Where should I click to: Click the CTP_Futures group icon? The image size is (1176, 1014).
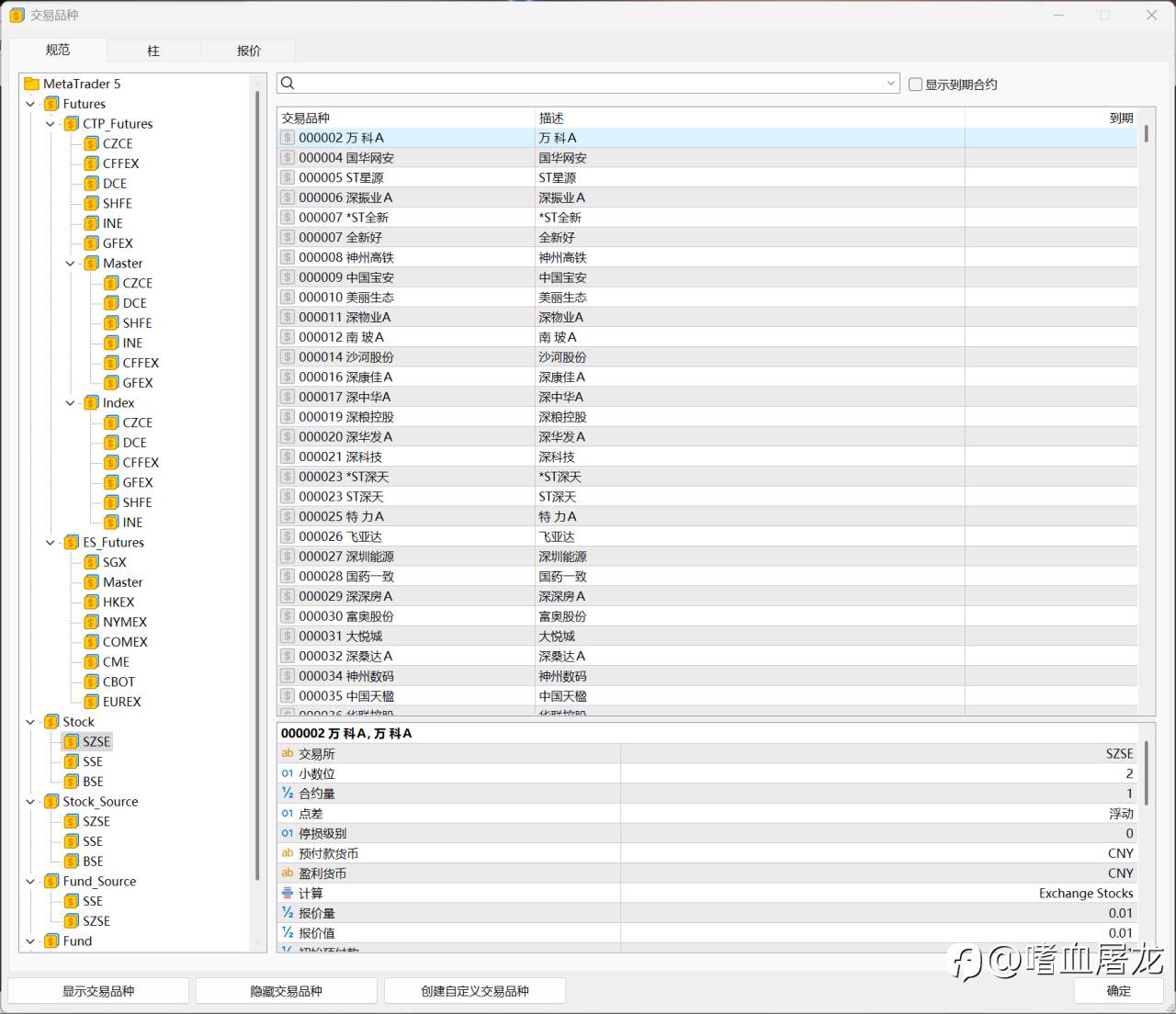72,124
